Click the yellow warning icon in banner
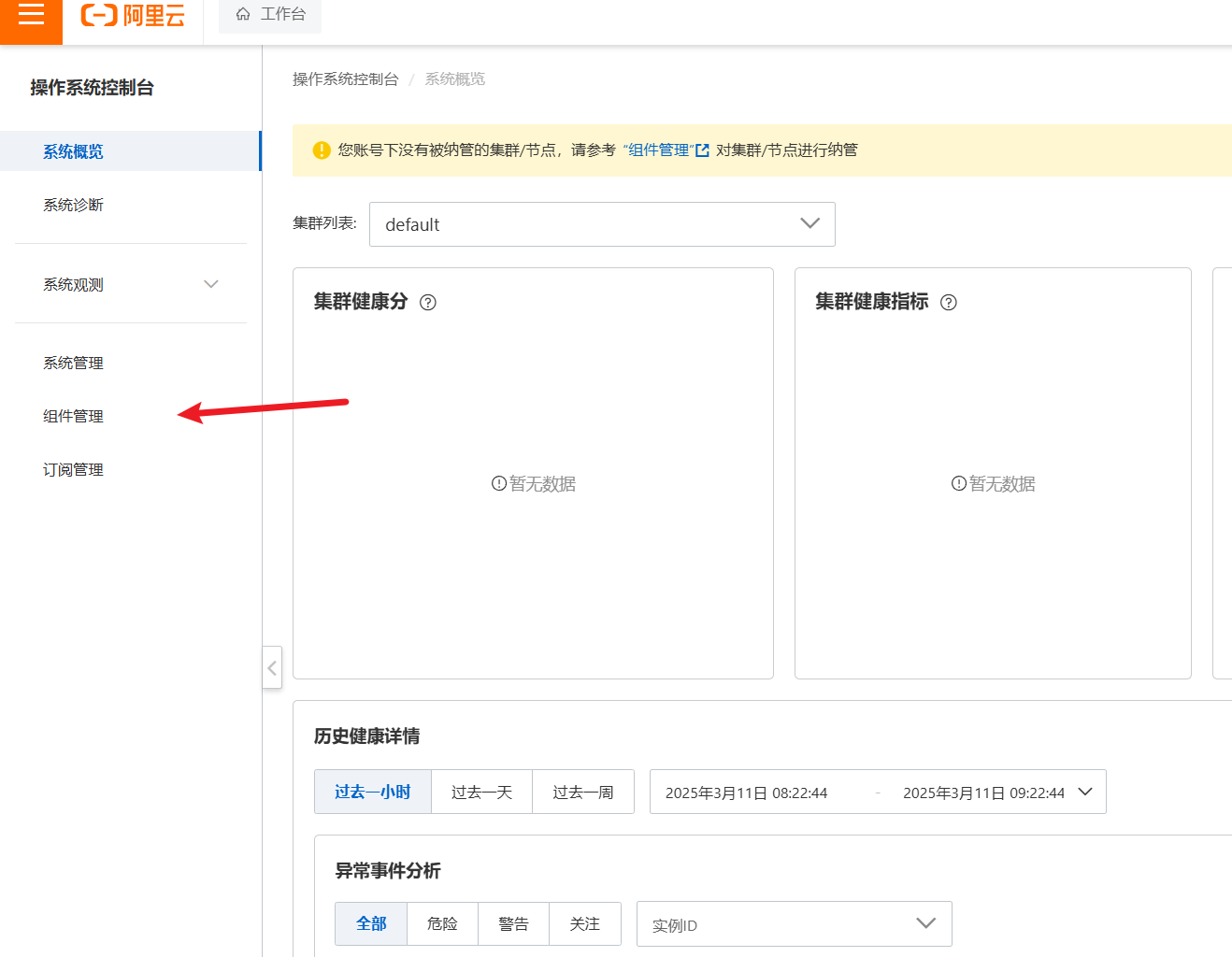The width and height of the screenshot is (1232, 957). (x=322, y=150)
